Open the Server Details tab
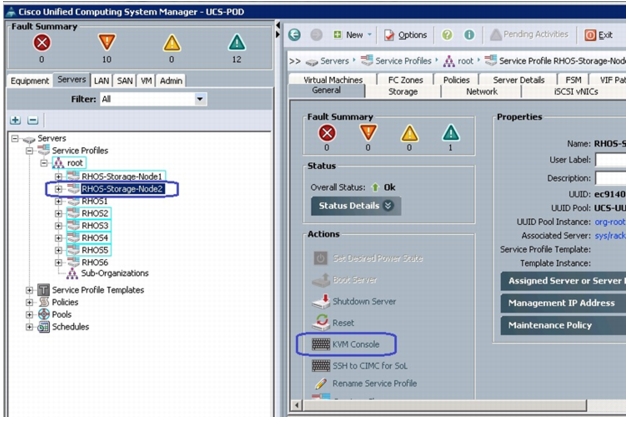Image resolution: width=630 pixels, height=431 pixels. pyautogui.click(x=518, y=80)
